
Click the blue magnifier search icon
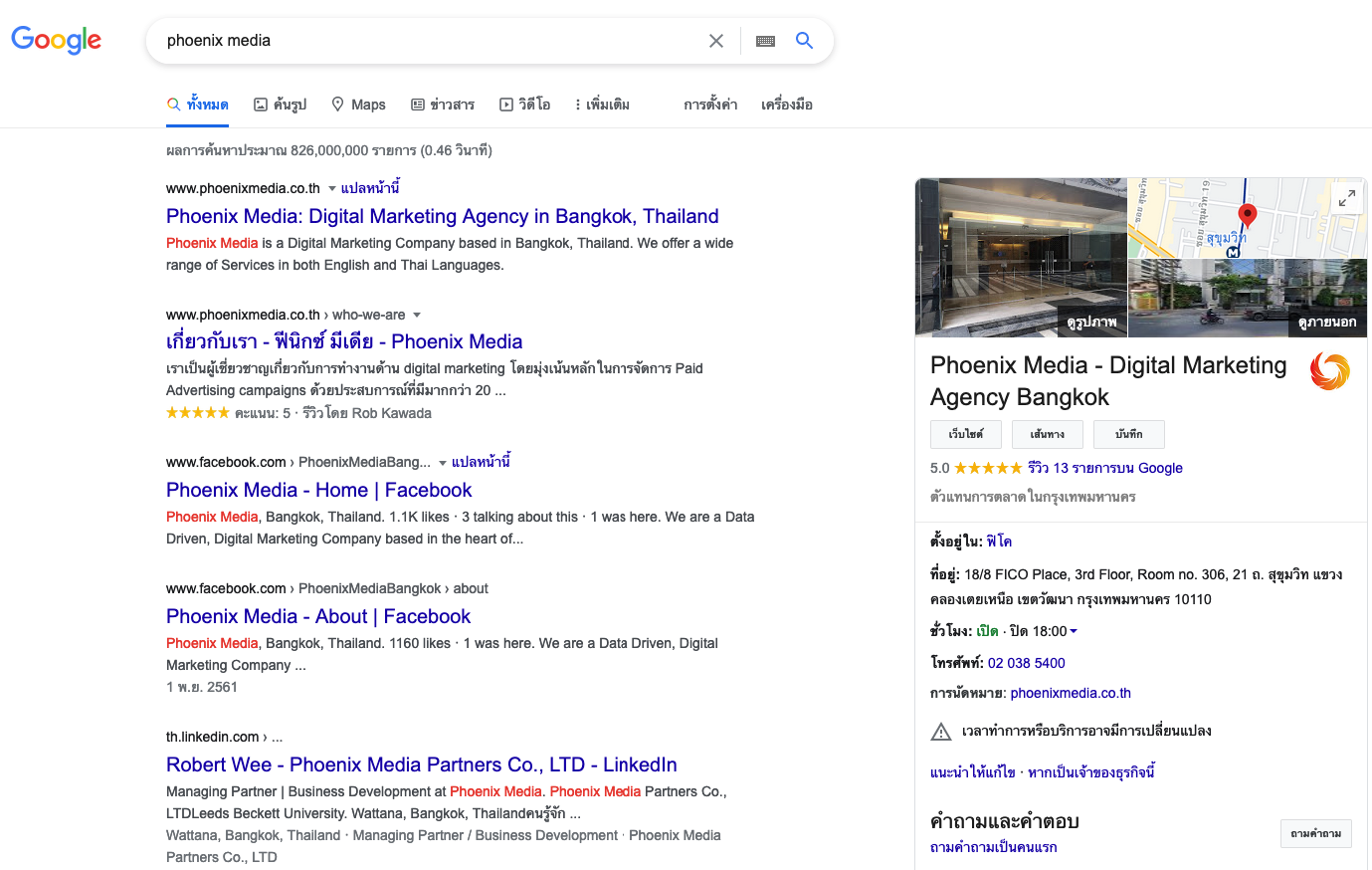[x=805, y=41]
